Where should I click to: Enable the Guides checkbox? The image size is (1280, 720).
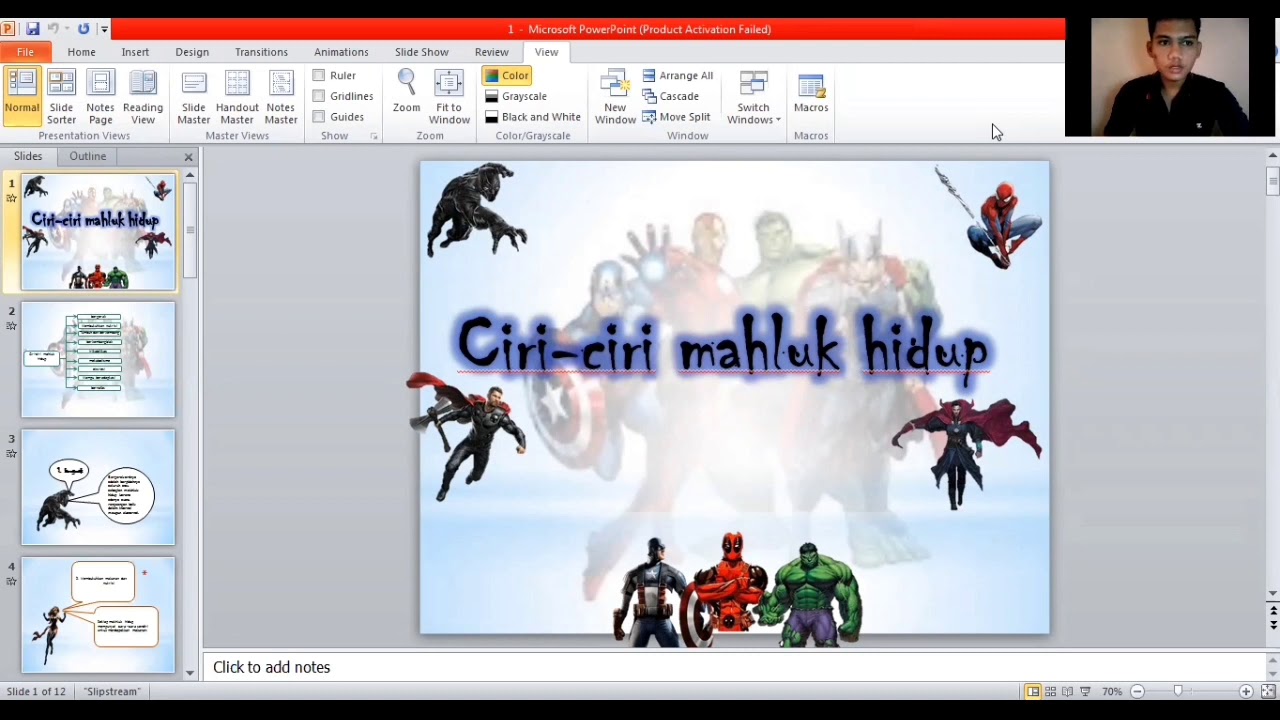pos(319,117)
